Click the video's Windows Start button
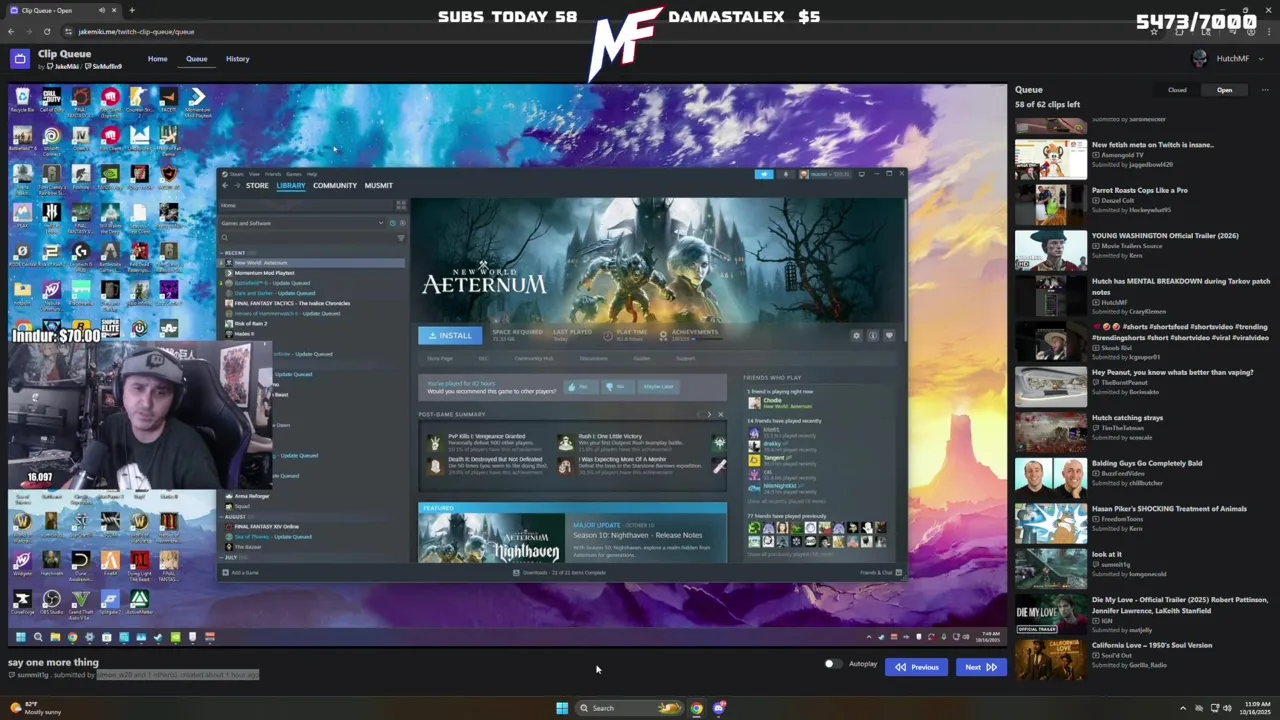Image resolution: width=1280 pixels, height=720 pixels. (x=20, y=637)
